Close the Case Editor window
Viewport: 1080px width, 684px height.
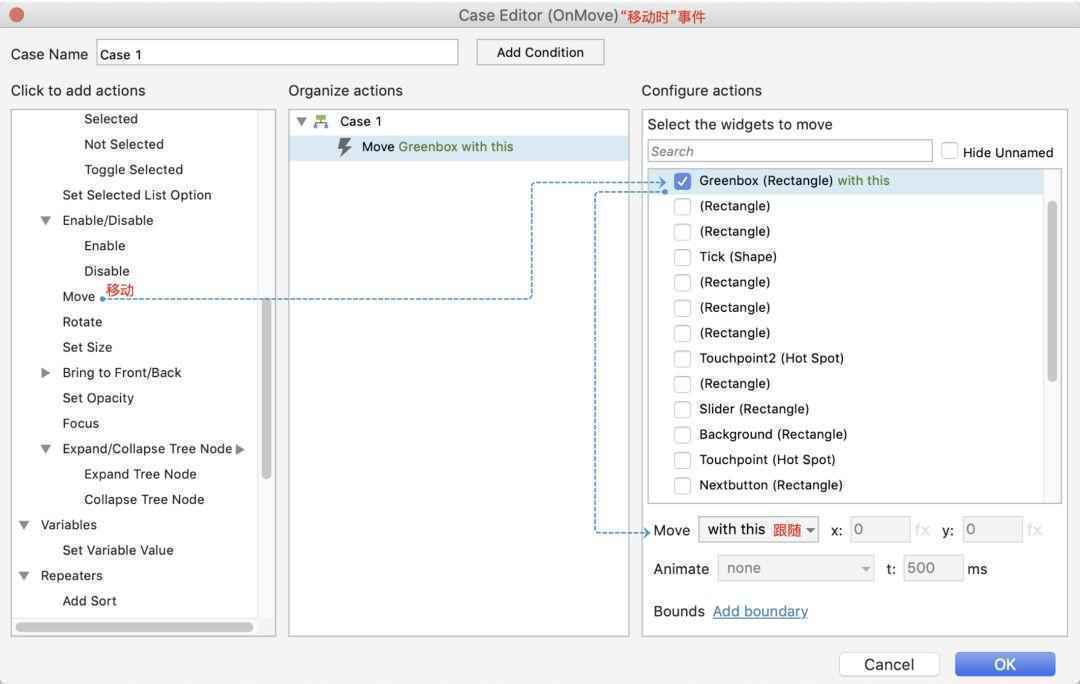[x=17, y=14]
